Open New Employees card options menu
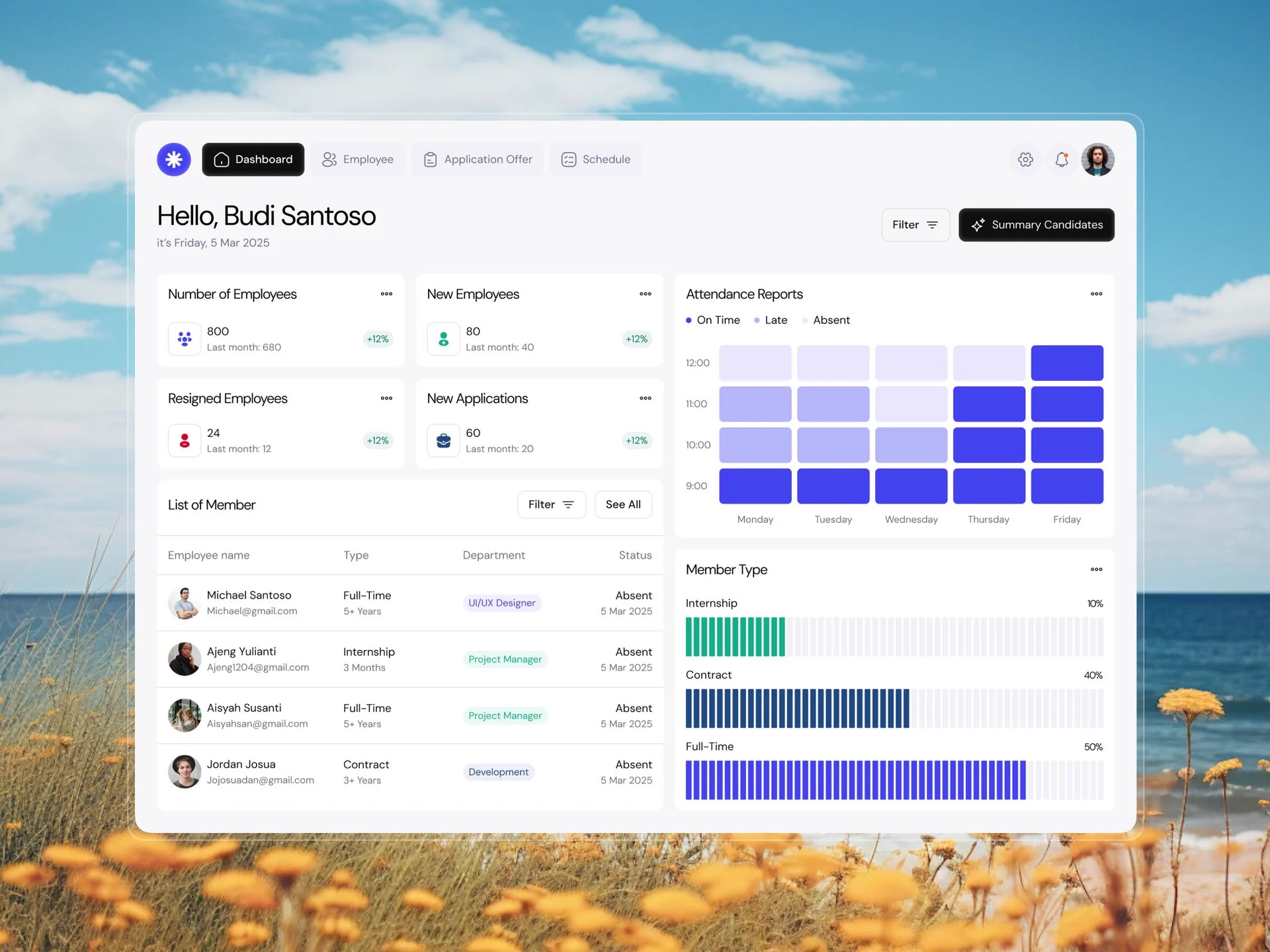Screen dimensions: 1270x952 coord(646,294)
